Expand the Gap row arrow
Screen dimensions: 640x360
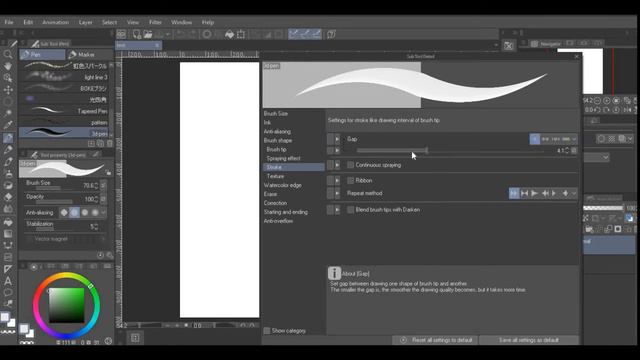pos(337,139)
